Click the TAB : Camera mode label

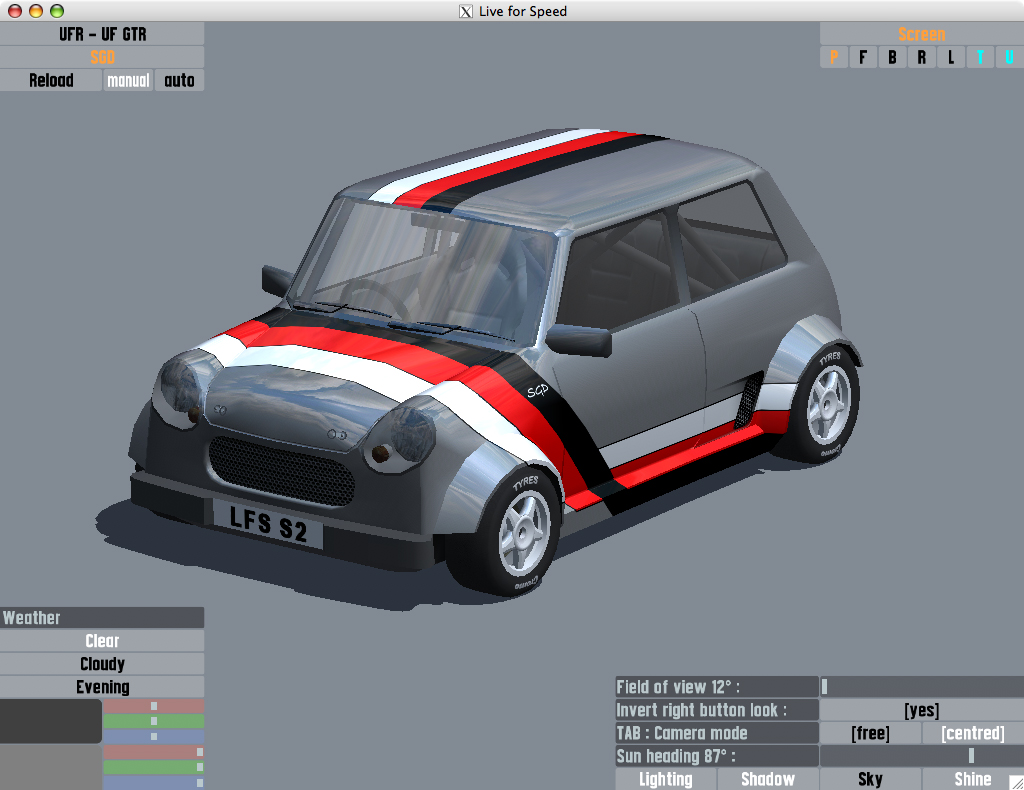pyautogui.click(x=716, y=733)
